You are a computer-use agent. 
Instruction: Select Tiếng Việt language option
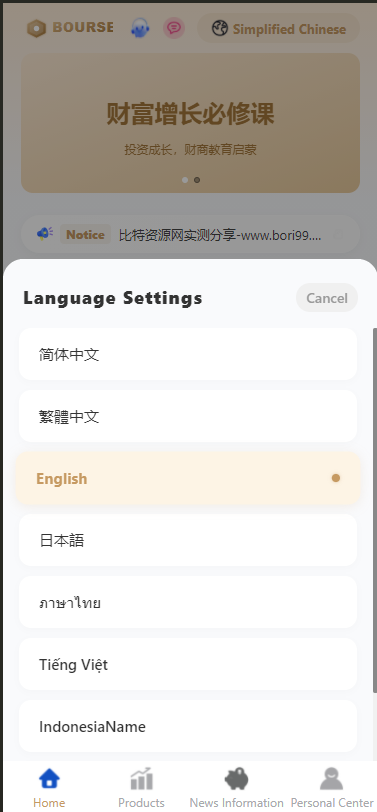[x=188, y=664]
